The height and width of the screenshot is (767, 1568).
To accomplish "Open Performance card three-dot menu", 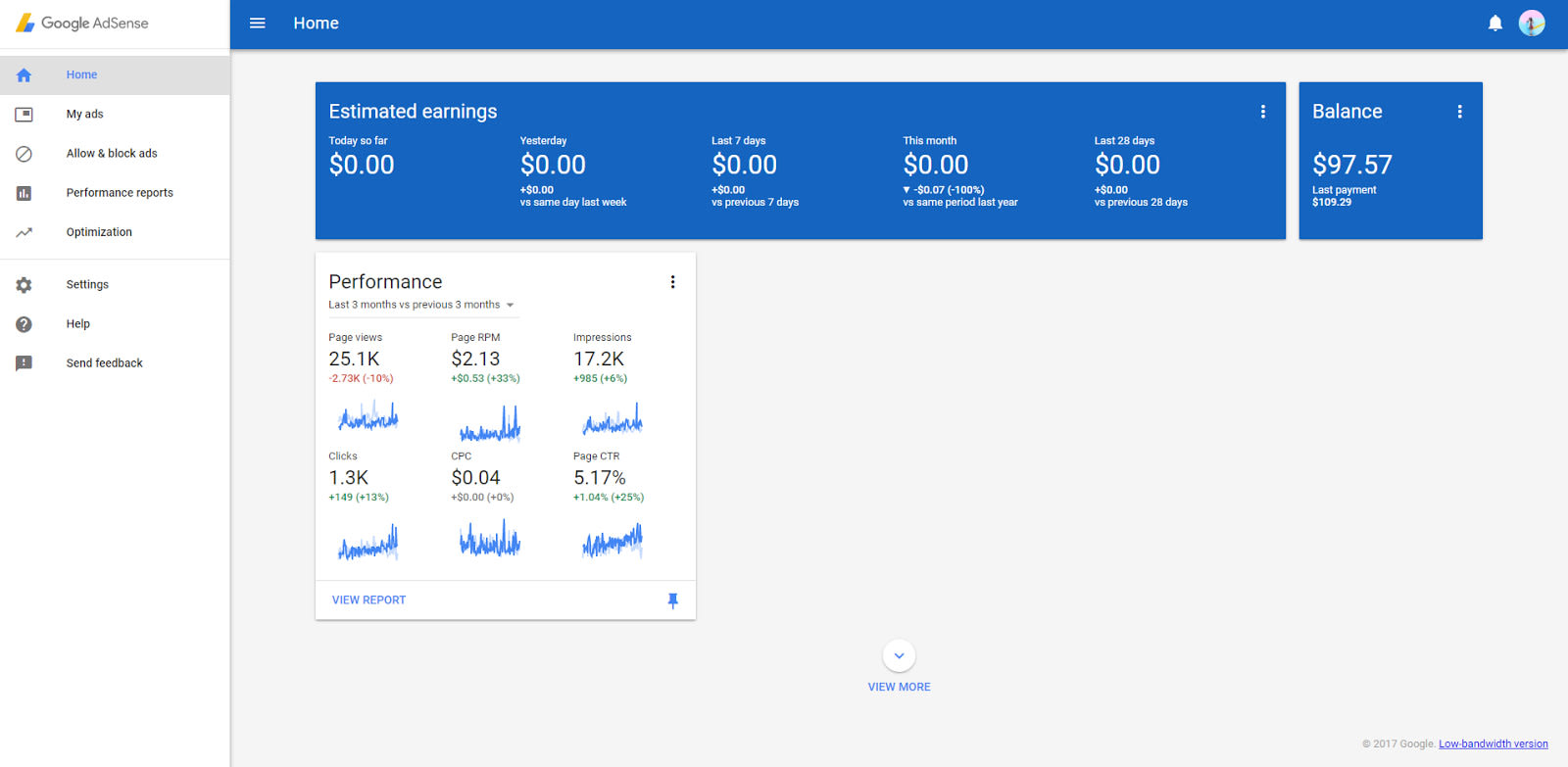I will coord(672,282).
